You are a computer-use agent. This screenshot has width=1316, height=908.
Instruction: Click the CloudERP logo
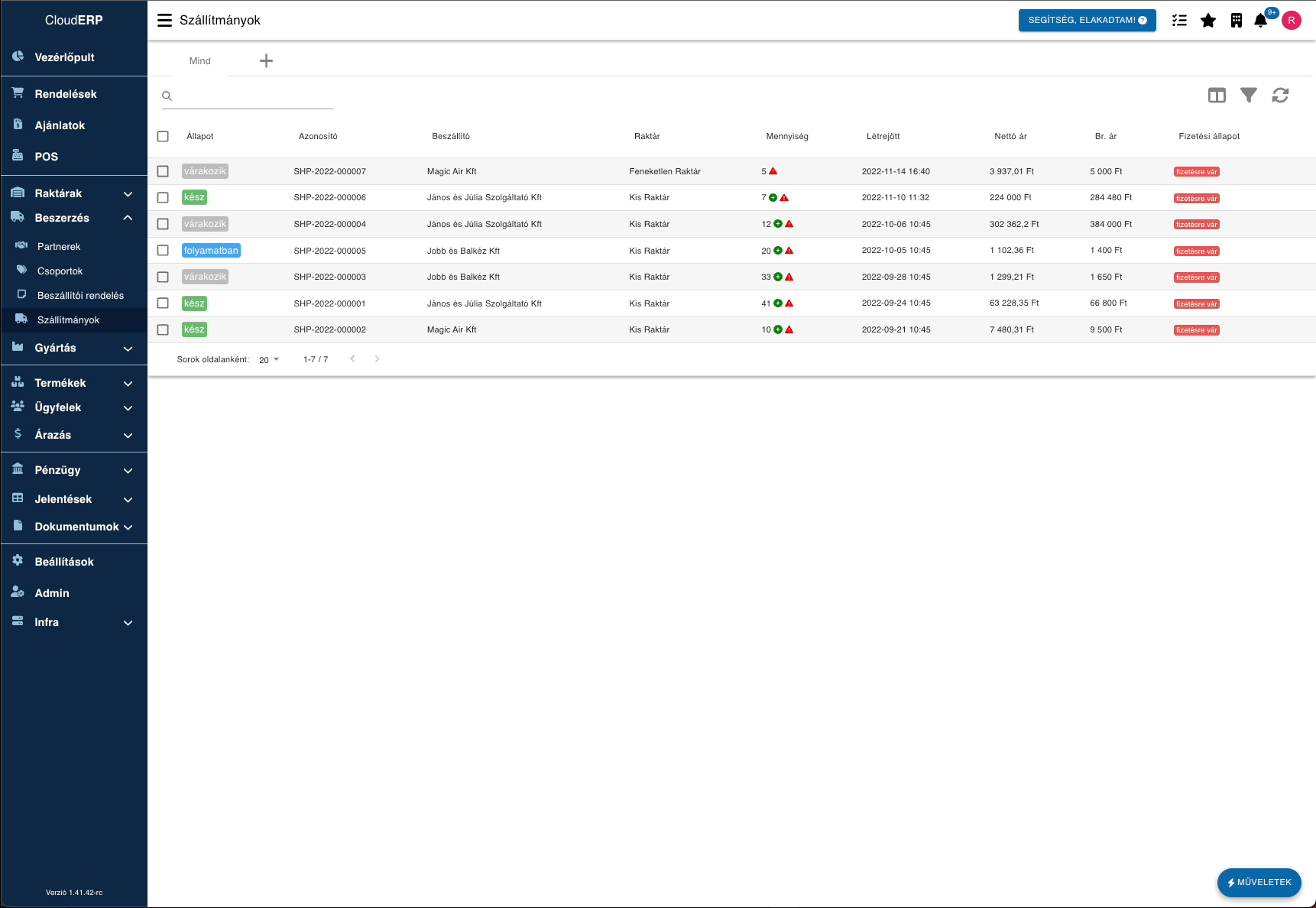click(x=74, y=20)
